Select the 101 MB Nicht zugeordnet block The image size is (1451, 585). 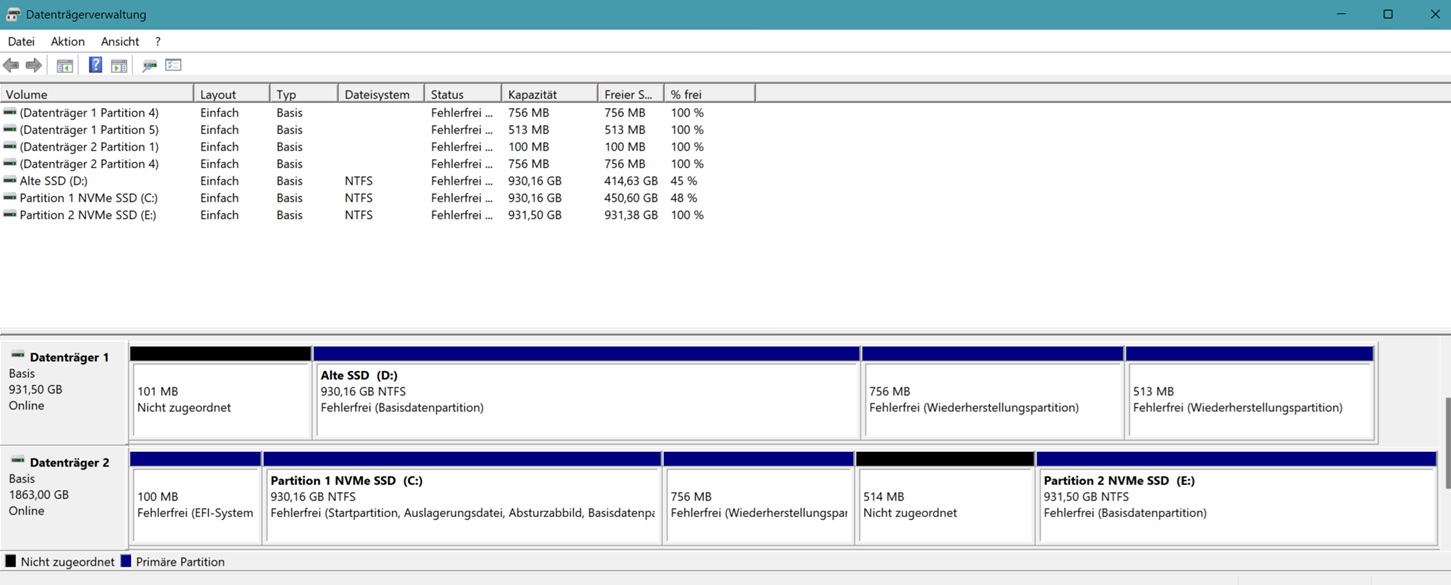pos(220,392)
